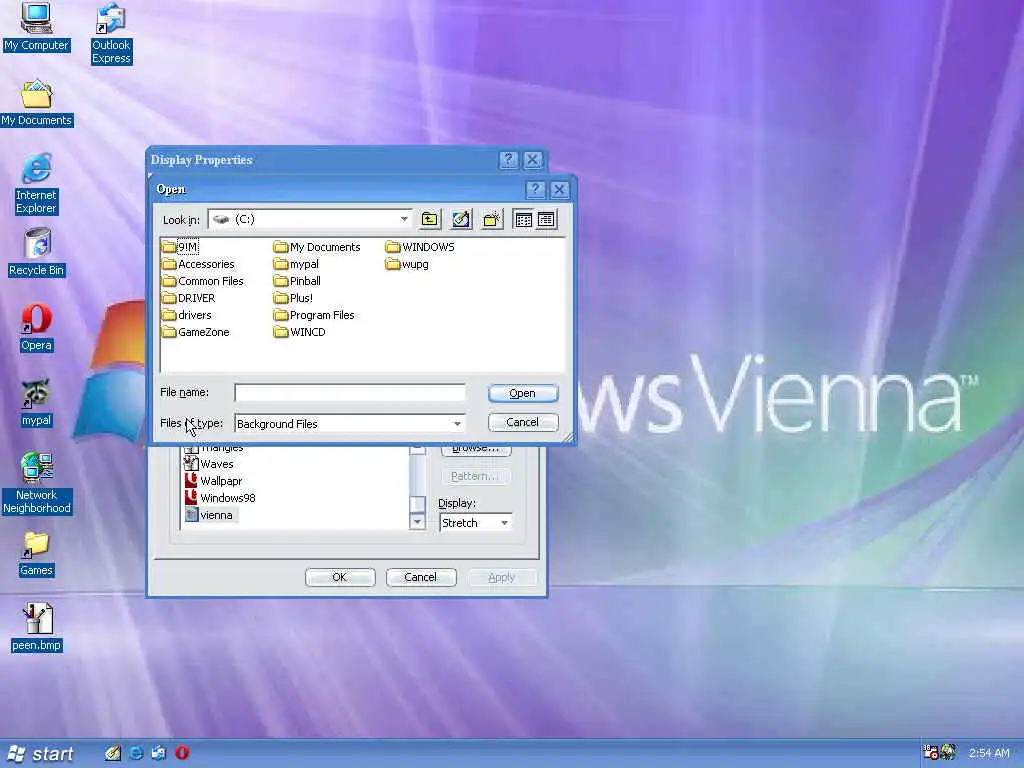
Task: Select mypal raccoon desktop shortcut
Action: pos(36,402)
